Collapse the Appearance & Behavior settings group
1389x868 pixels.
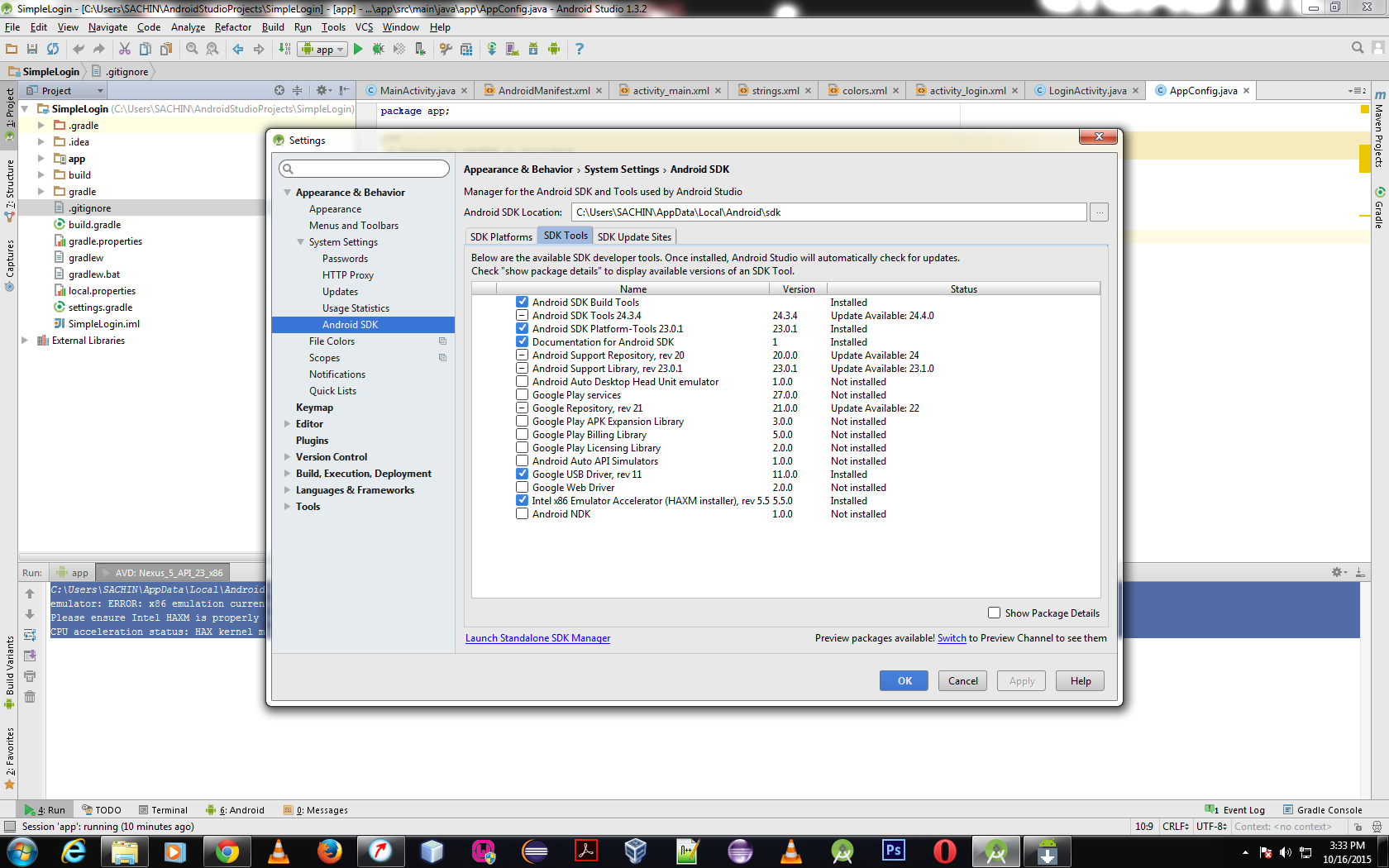tap(288, 193)
